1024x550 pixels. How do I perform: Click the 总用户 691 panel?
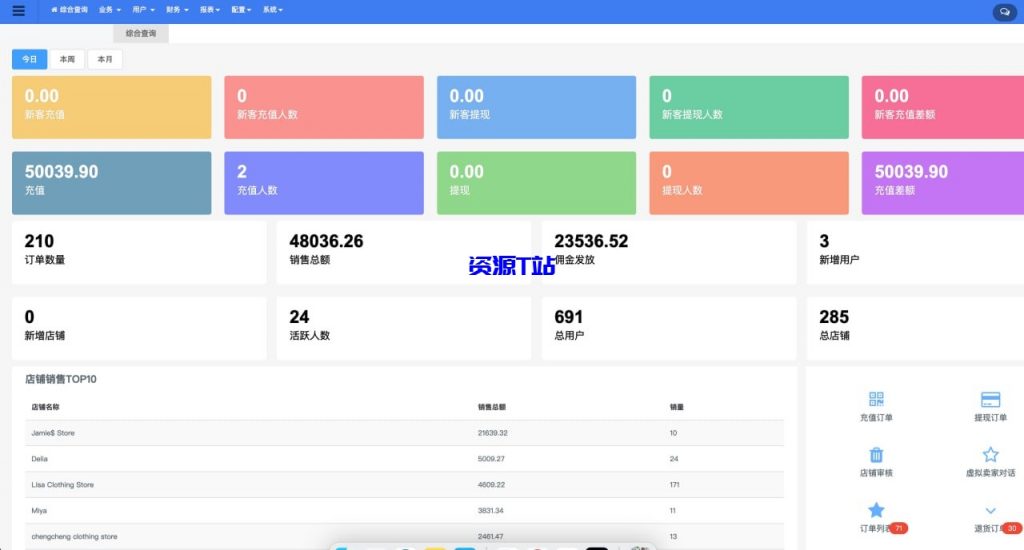(669, 329)
